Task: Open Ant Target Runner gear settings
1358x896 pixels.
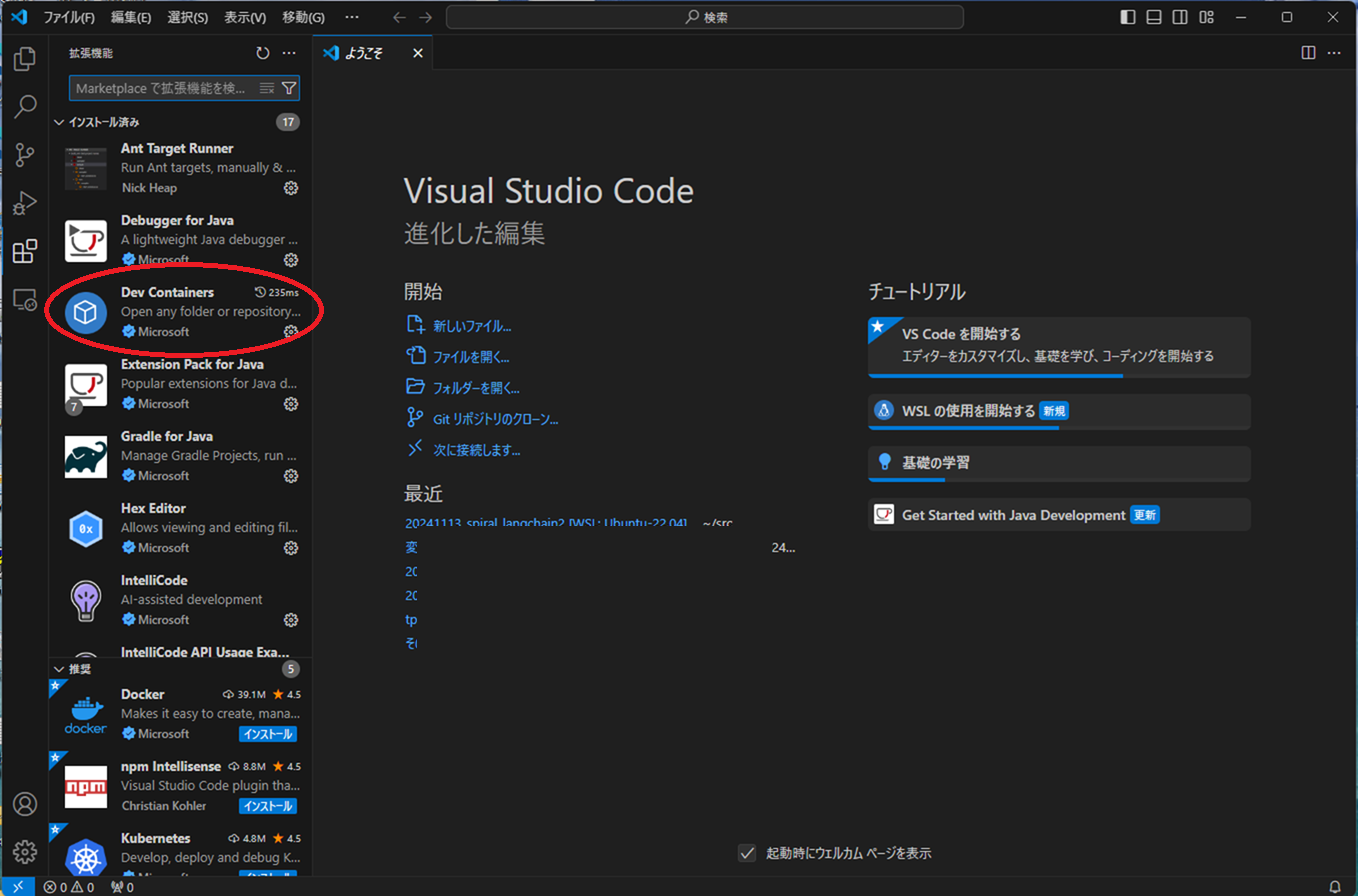Action: point(291,188)
